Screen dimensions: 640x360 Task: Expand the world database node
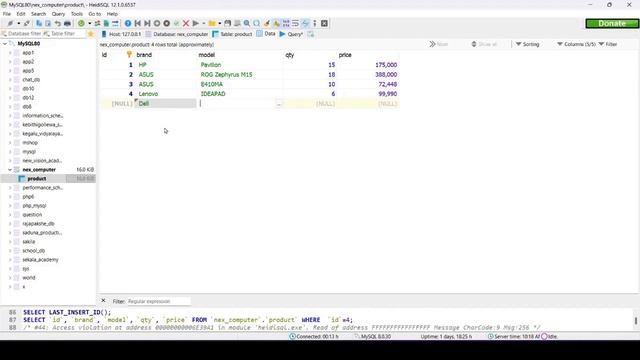(x=10, y=278)
